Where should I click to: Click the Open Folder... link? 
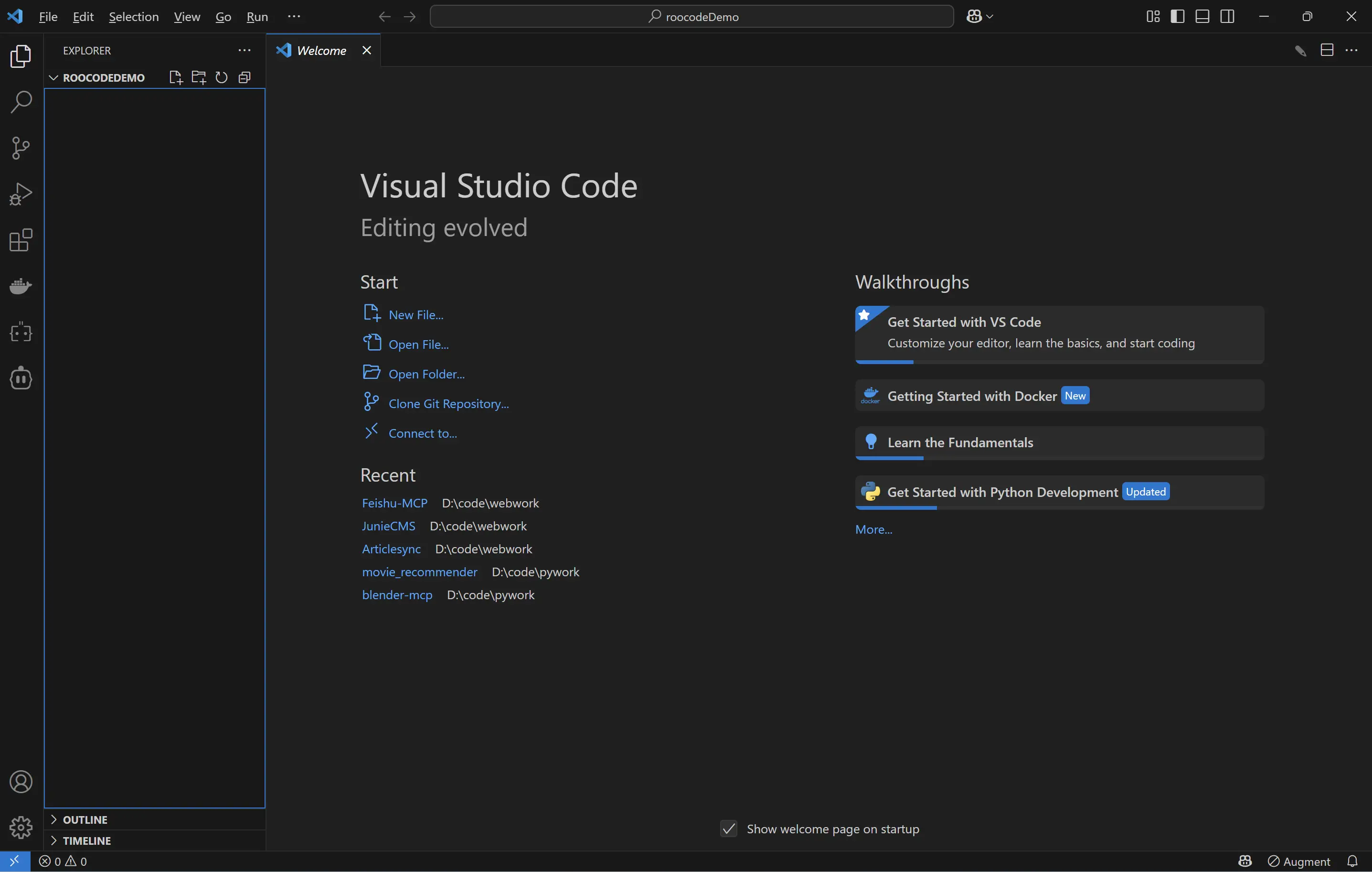pos(427,374)
